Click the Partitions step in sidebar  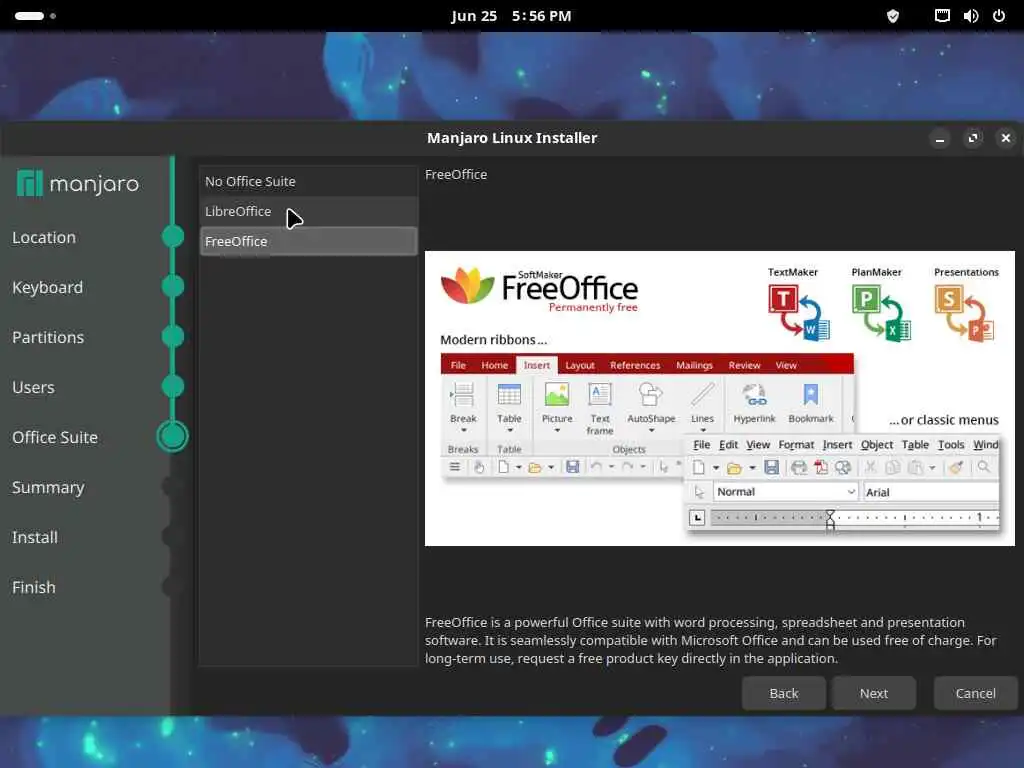[48, 338]
